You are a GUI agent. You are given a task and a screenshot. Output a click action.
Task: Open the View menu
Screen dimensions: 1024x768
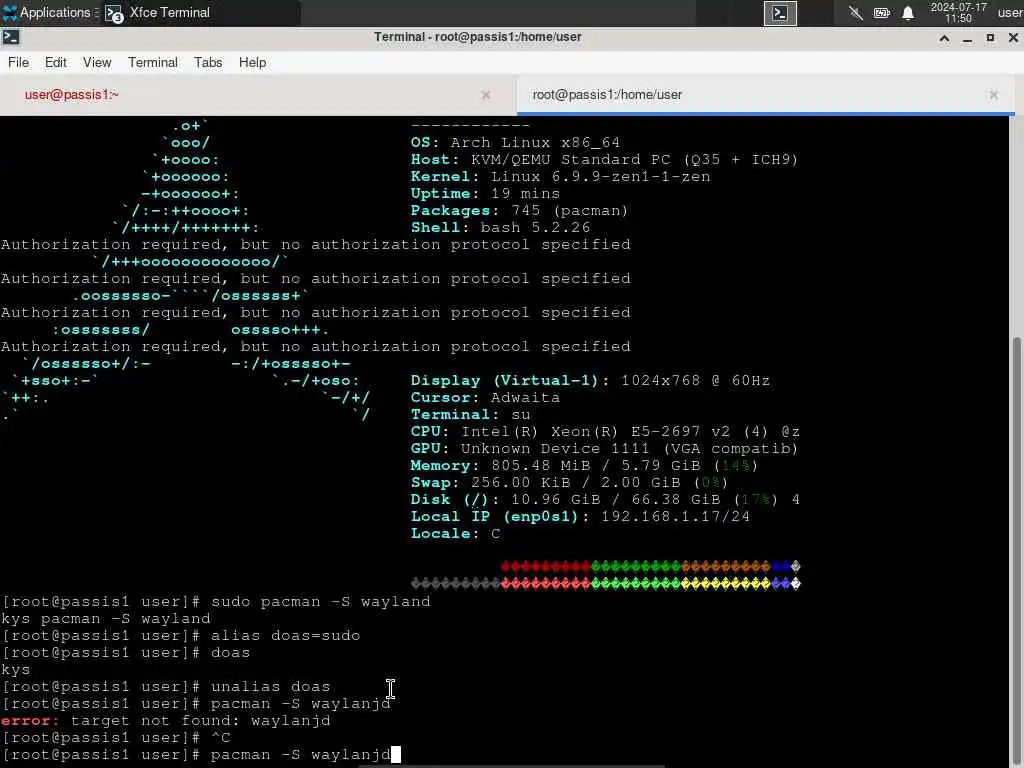click(x=97, y=62)
